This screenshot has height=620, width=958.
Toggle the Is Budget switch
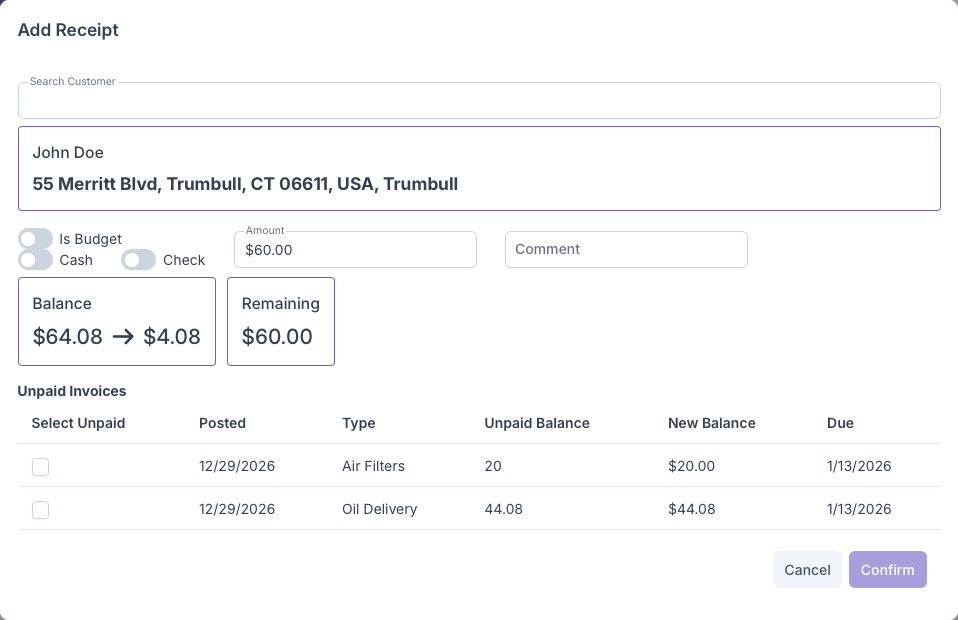tap(36, 239)
